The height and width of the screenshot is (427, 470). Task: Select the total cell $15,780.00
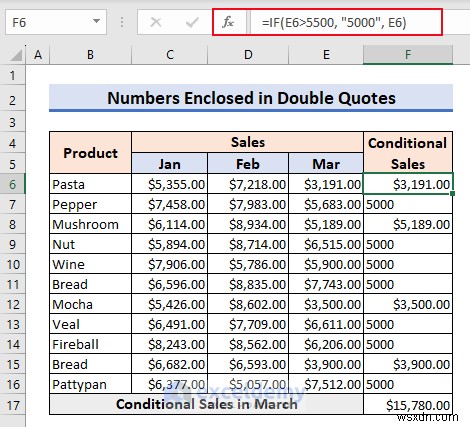(x=408, y=405)
